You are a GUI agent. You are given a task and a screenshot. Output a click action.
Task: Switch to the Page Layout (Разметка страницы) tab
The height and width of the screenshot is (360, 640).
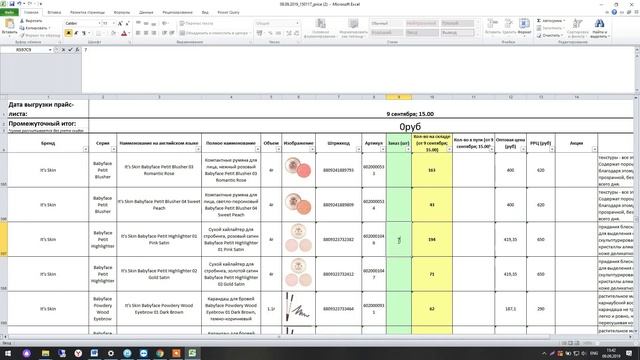87,13
